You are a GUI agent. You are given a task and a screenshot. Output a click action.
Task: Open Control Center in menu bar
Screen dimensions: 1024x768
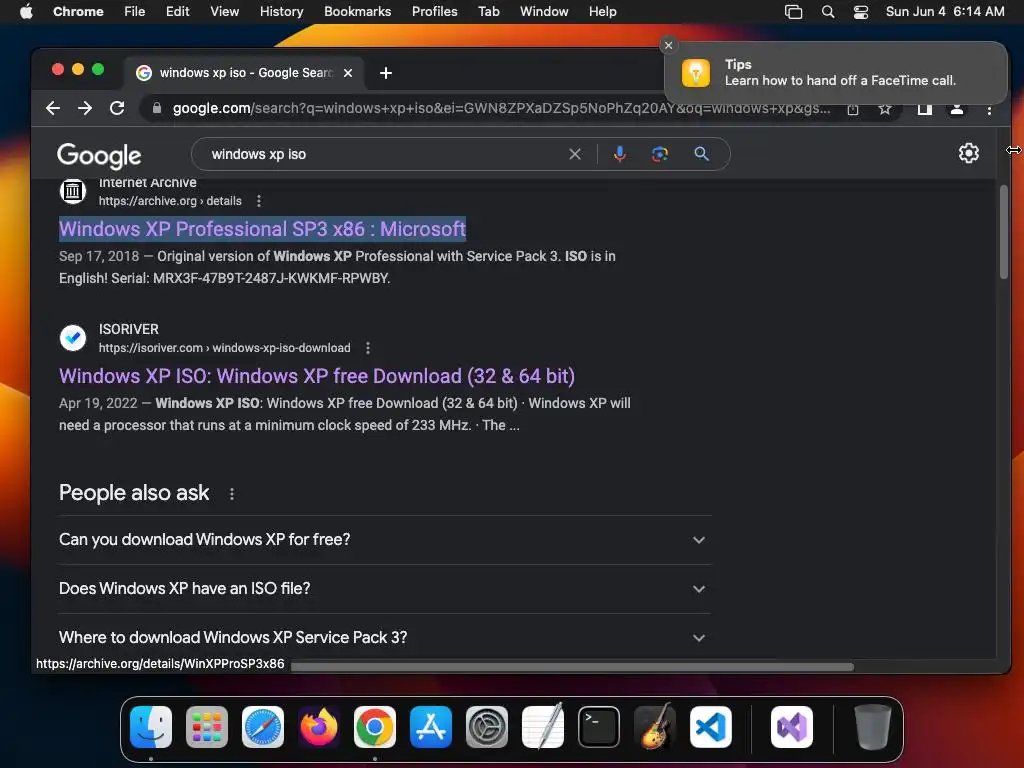tap(861, 12)
